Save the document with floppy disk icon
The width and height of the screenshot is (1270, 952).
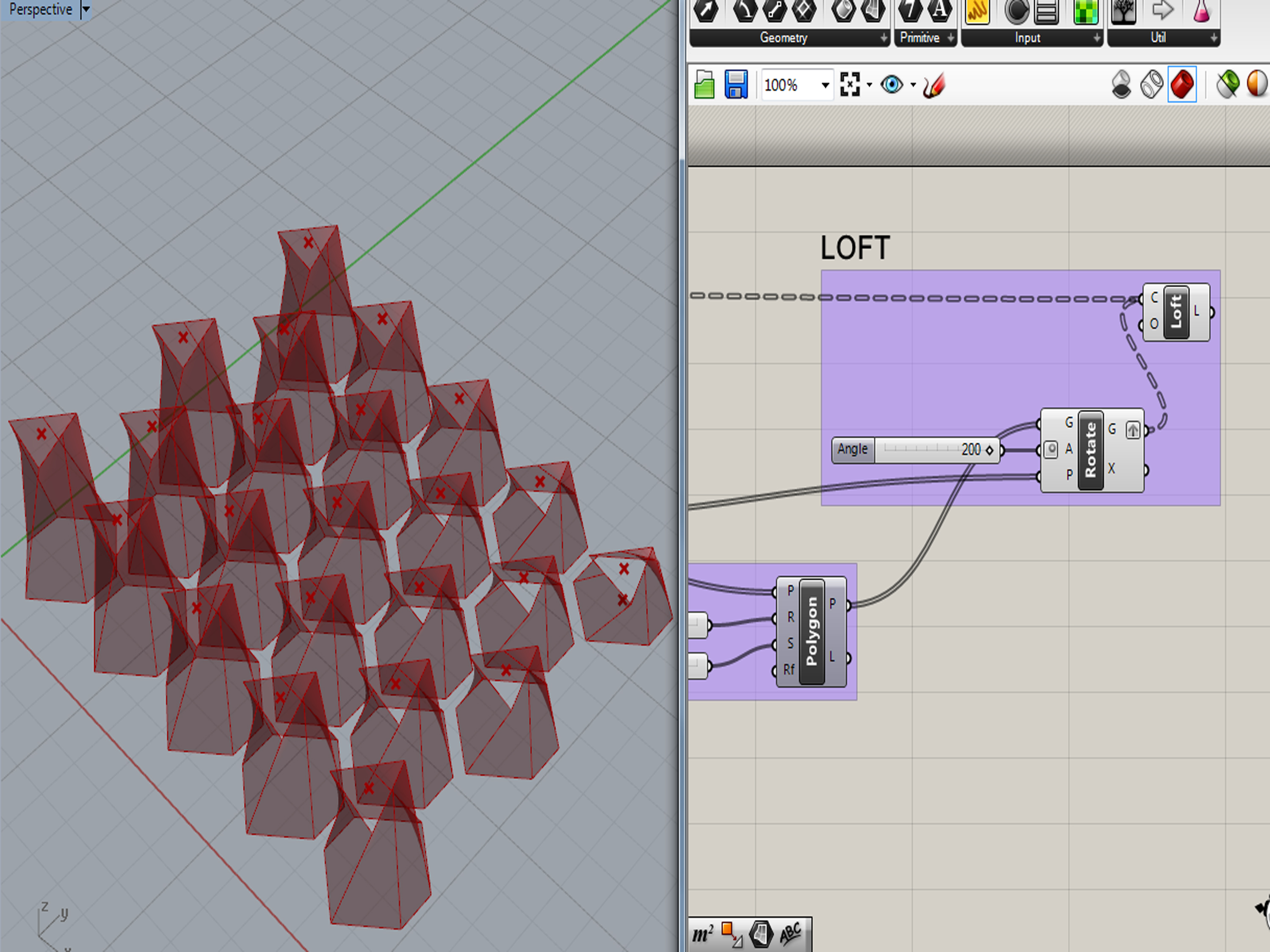click(x=736, y=85)
